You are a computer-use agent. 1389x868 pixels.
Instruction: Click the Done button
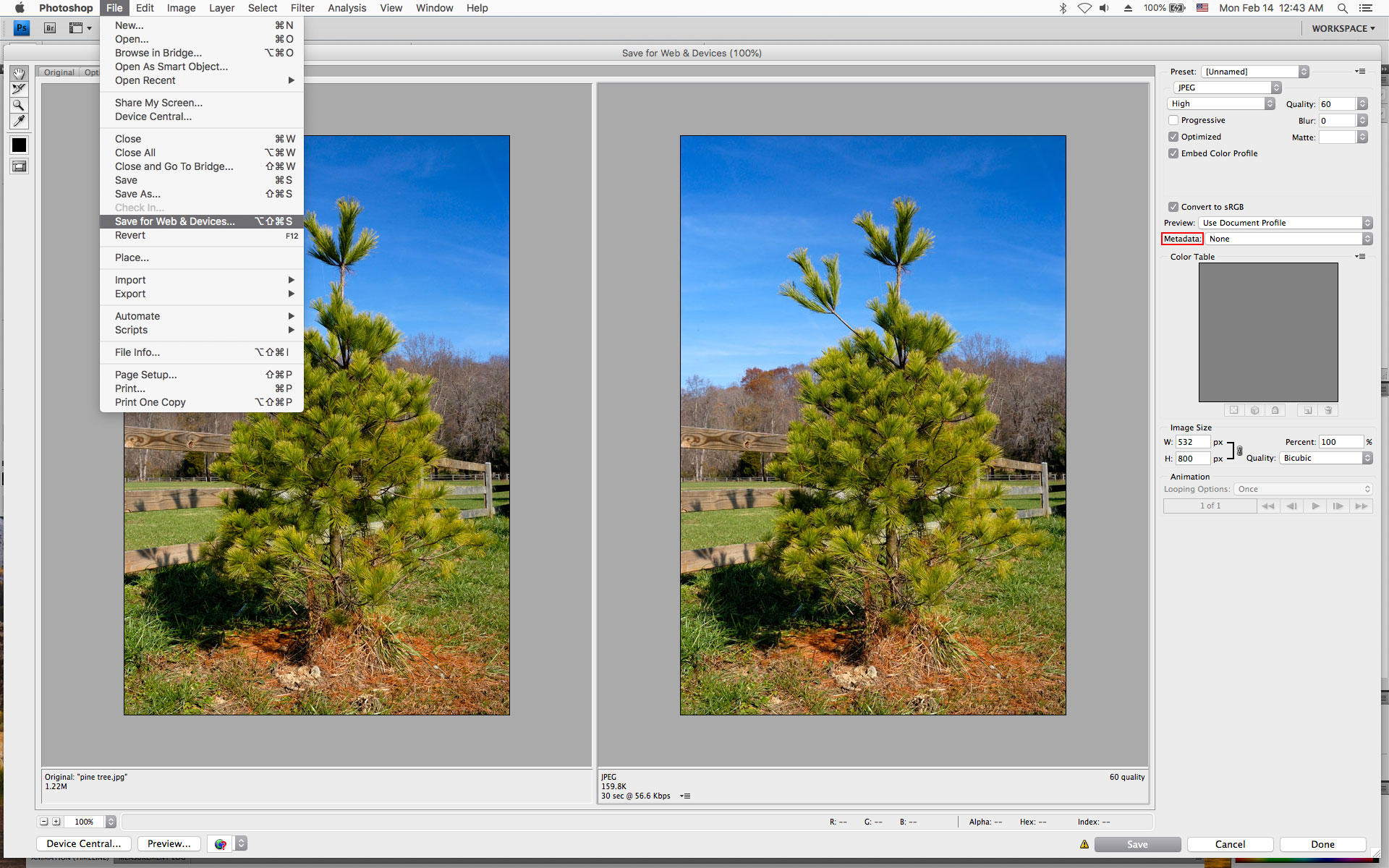pyautogui.click(x=1322, y=844)
